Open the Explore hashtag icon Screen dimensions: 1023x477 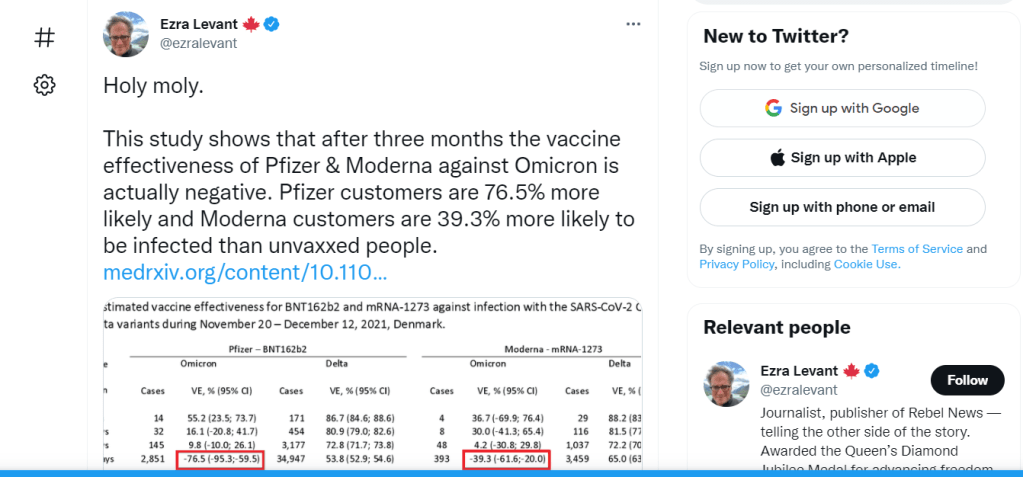pyautogui.click(x=44, y=38)
